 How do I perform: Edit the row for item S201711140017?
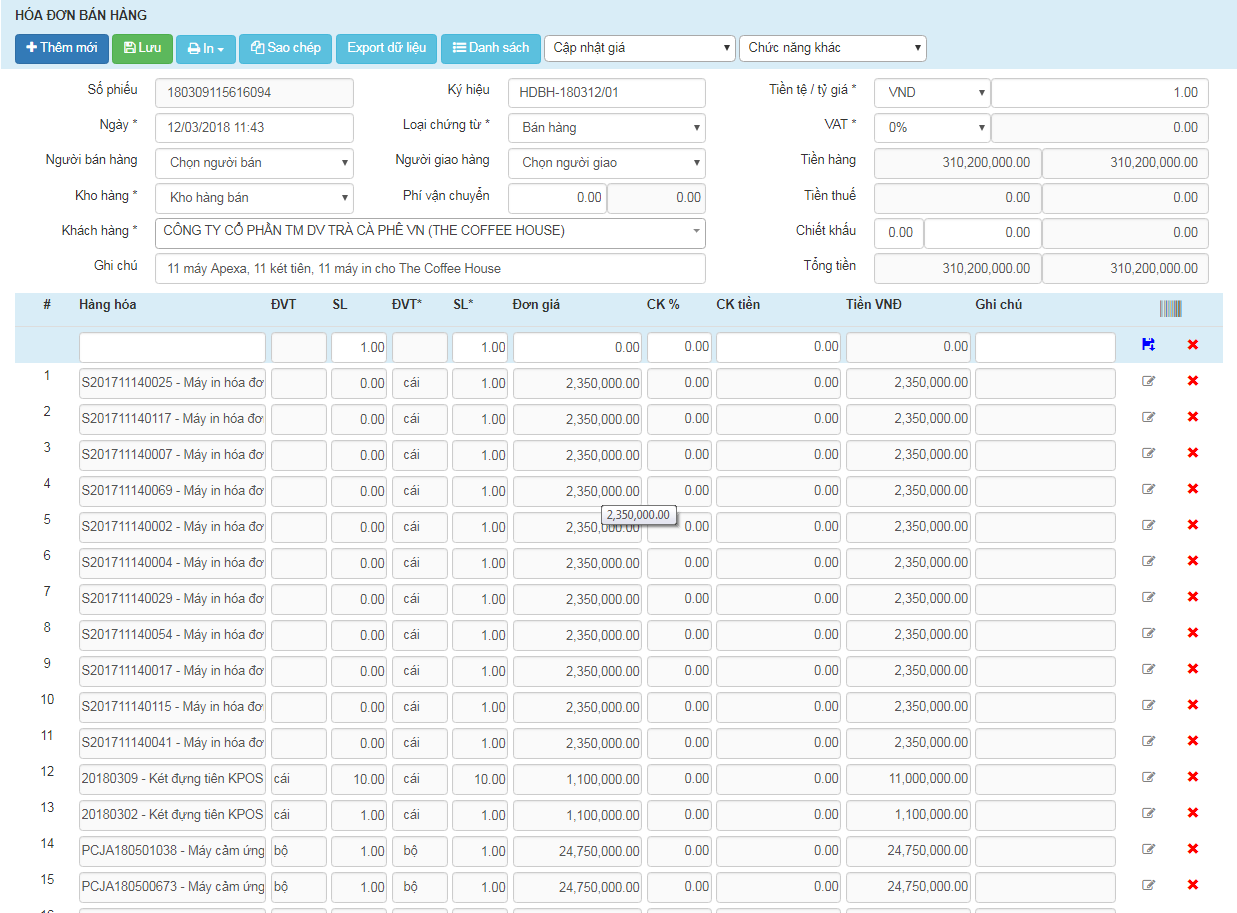point(1148,669)
